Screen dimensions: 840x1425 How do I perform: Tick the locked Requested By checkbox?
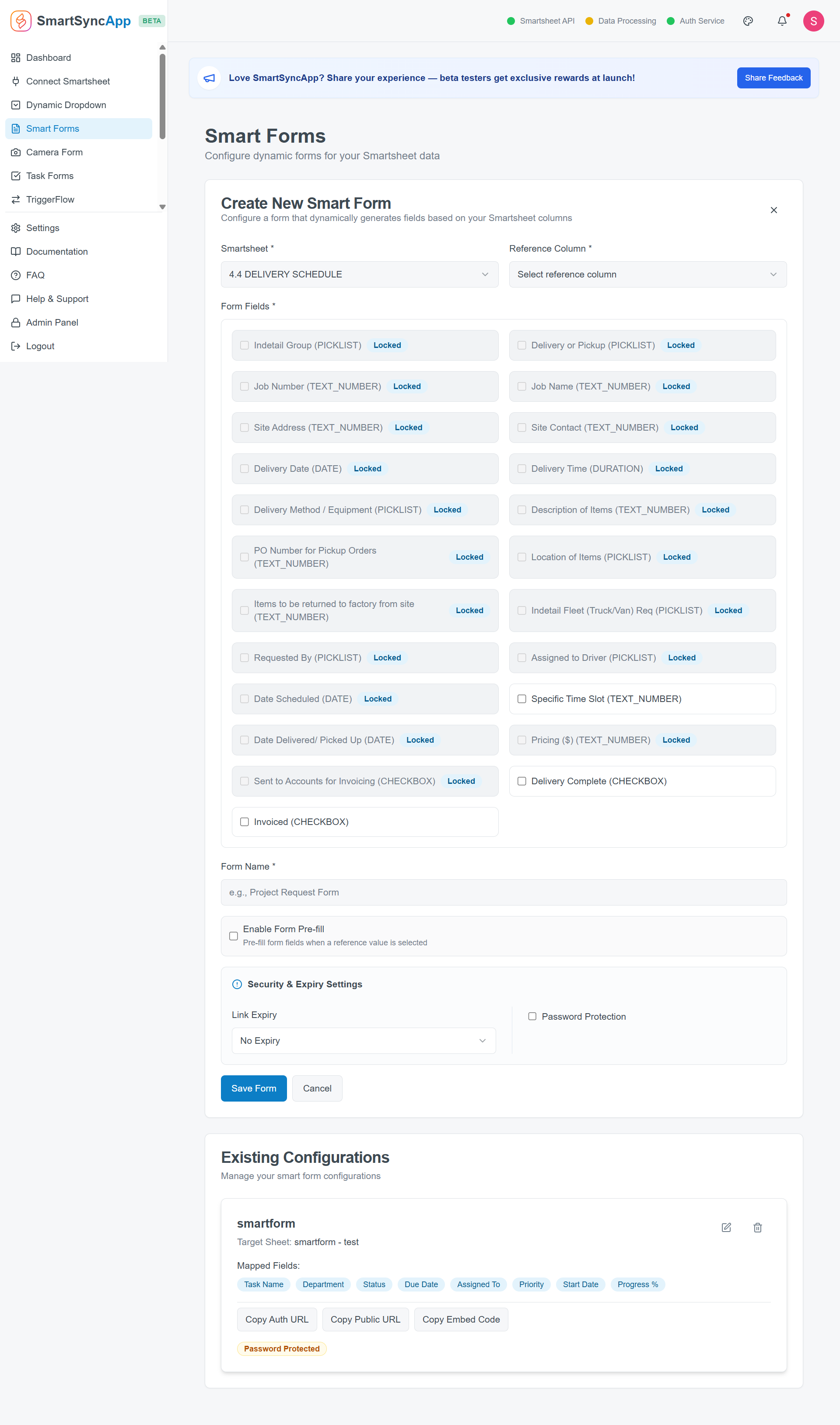pos(245,658)
